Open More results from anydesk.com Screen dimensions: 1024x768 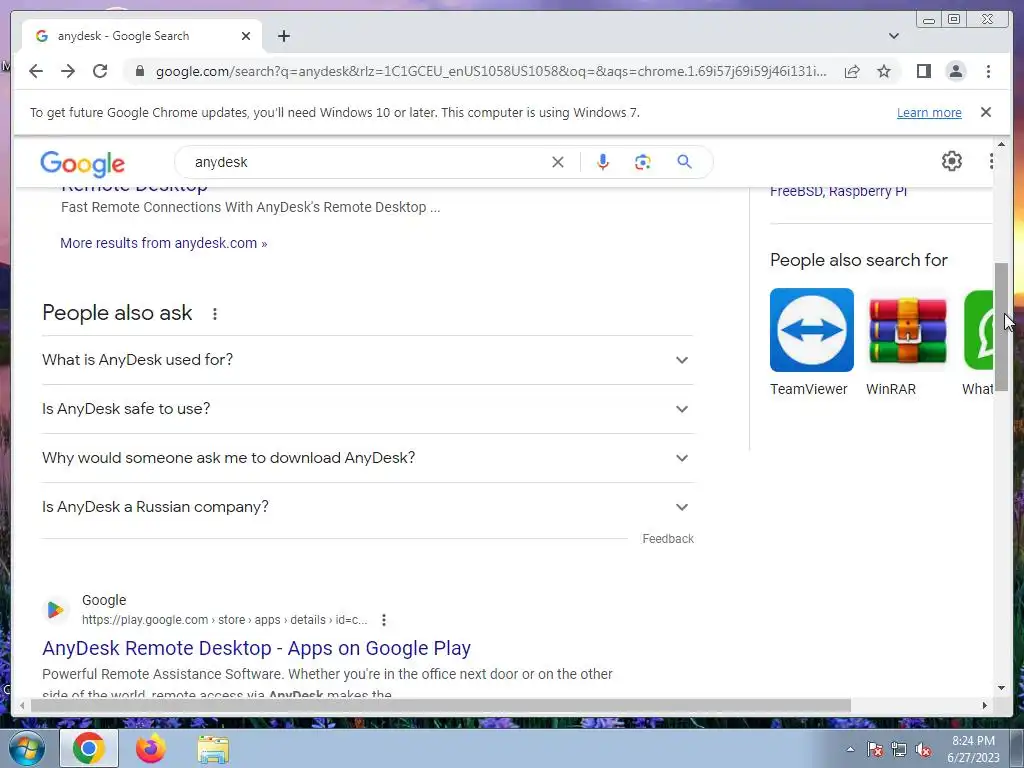pos(163,243)
